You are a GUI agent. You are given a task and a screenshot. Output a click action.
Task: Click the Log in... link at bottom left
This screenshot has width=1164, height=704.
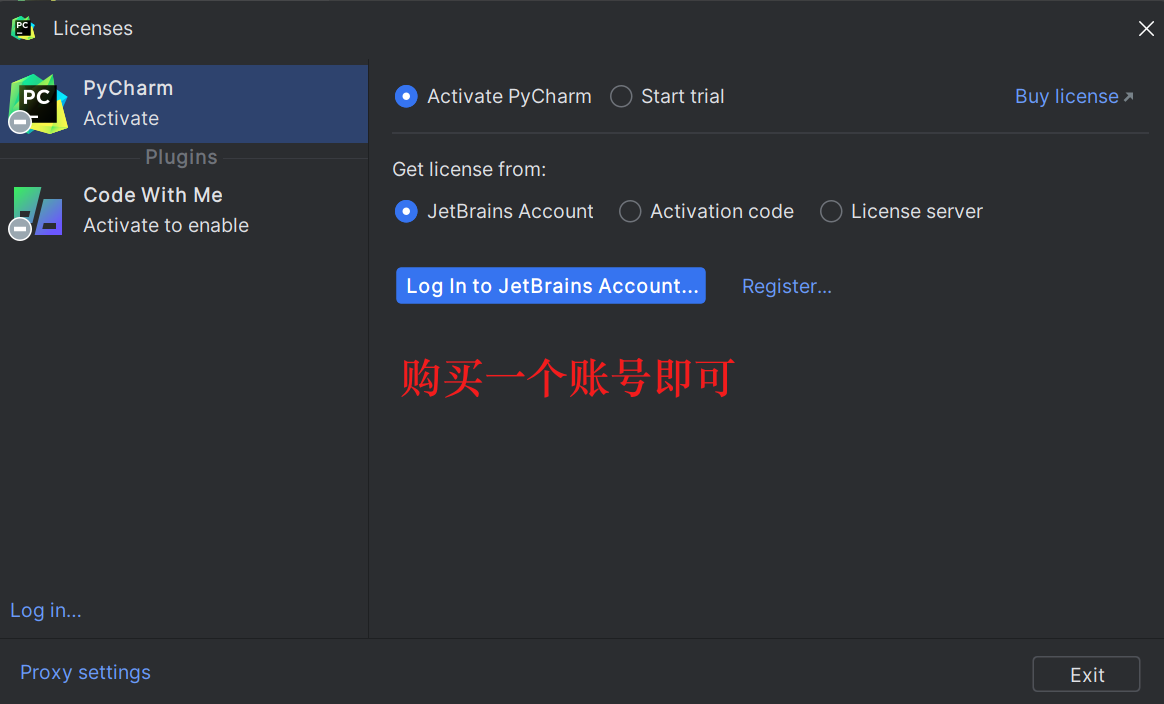pyautogui.click(x=46, y=610)
